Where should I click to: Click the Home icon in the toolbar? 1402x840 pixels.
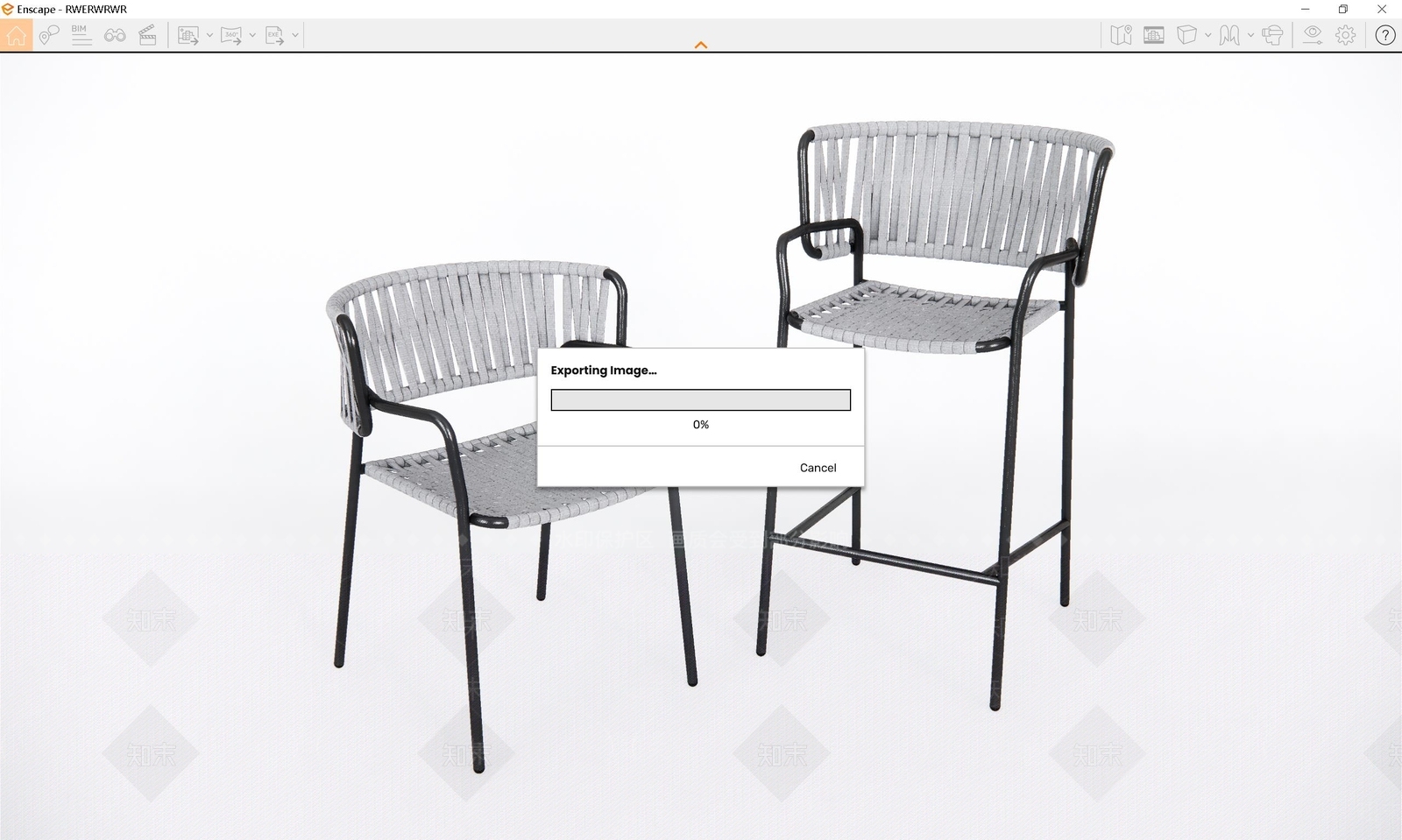tap(16, 35)
